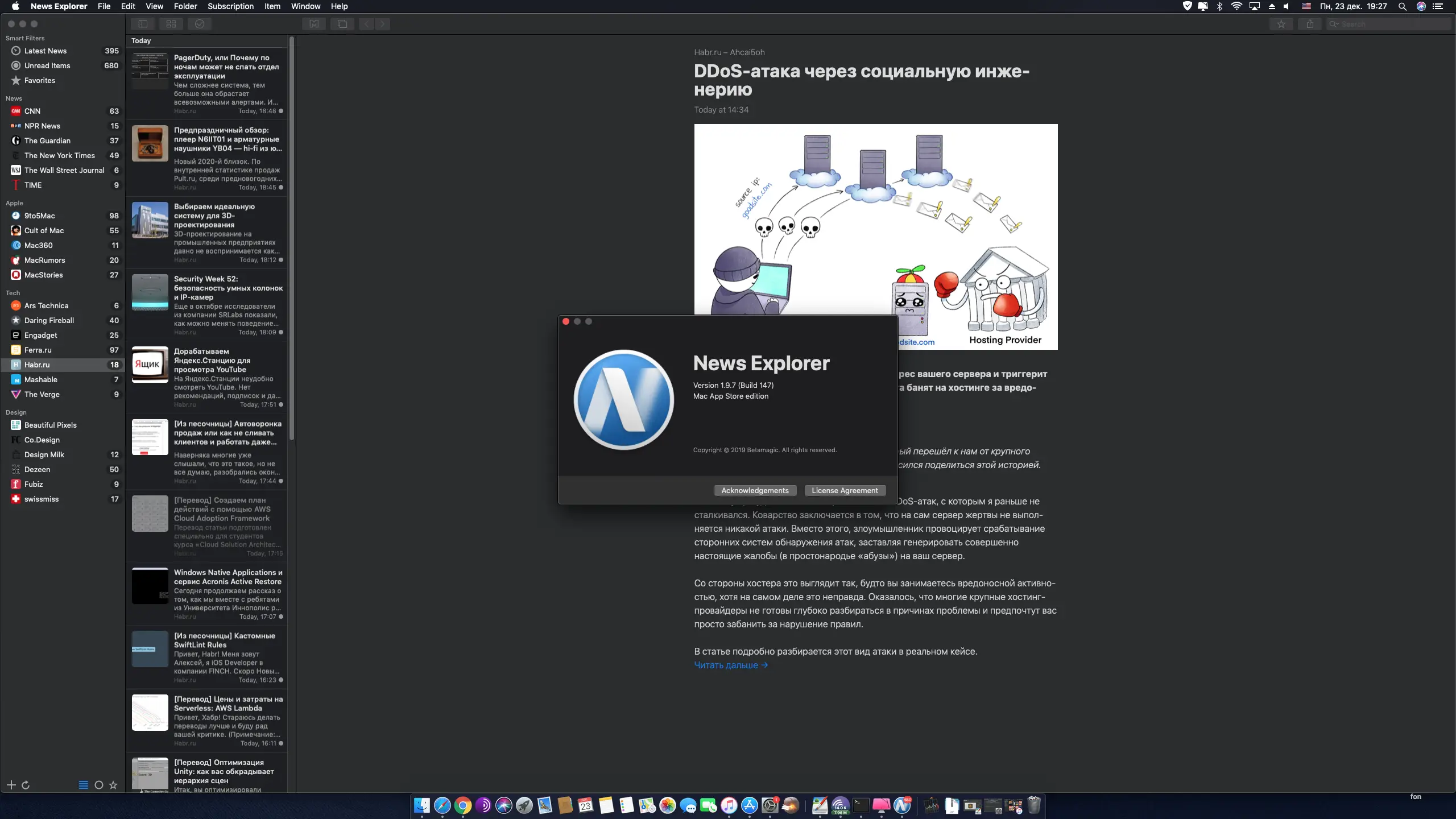Follow the 'Читать дальше' link
Screen dimensions: 1456x819
731,665
